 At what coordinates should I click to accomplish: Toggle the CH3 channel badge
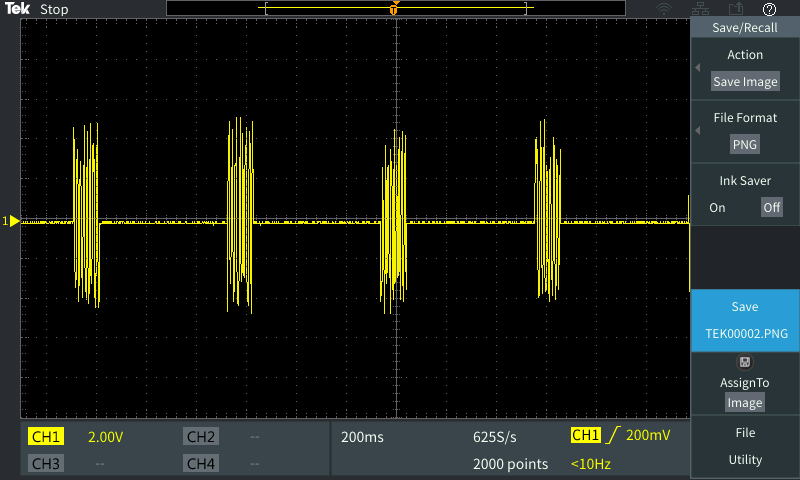point(45,463)
